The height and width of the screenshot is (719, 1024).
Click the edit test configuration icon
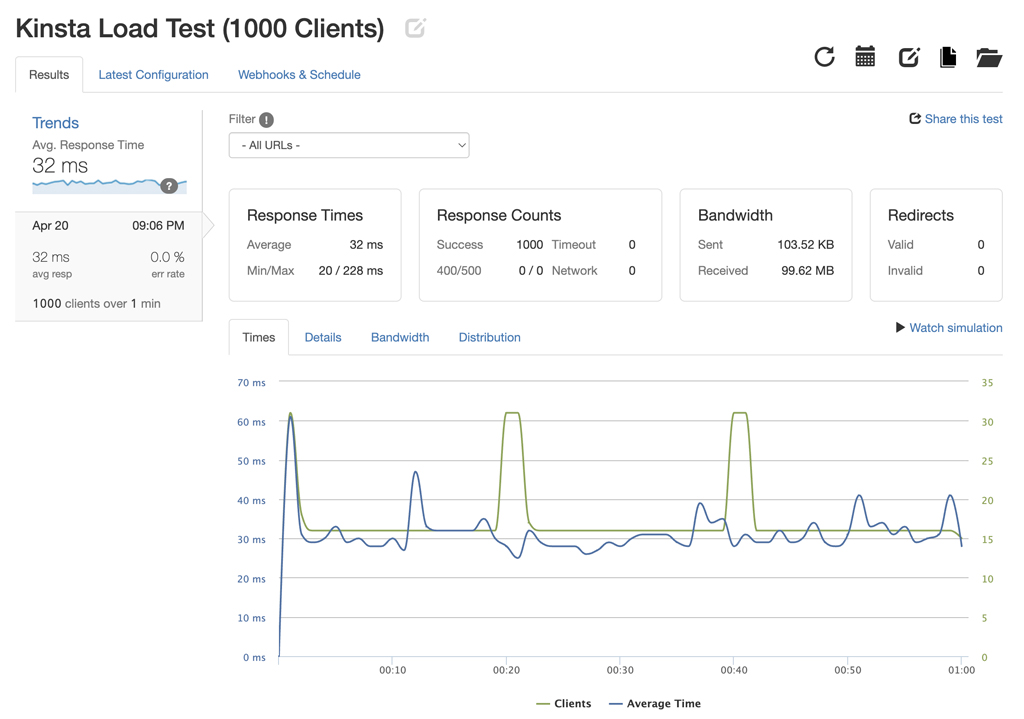[x=909, y=57]
